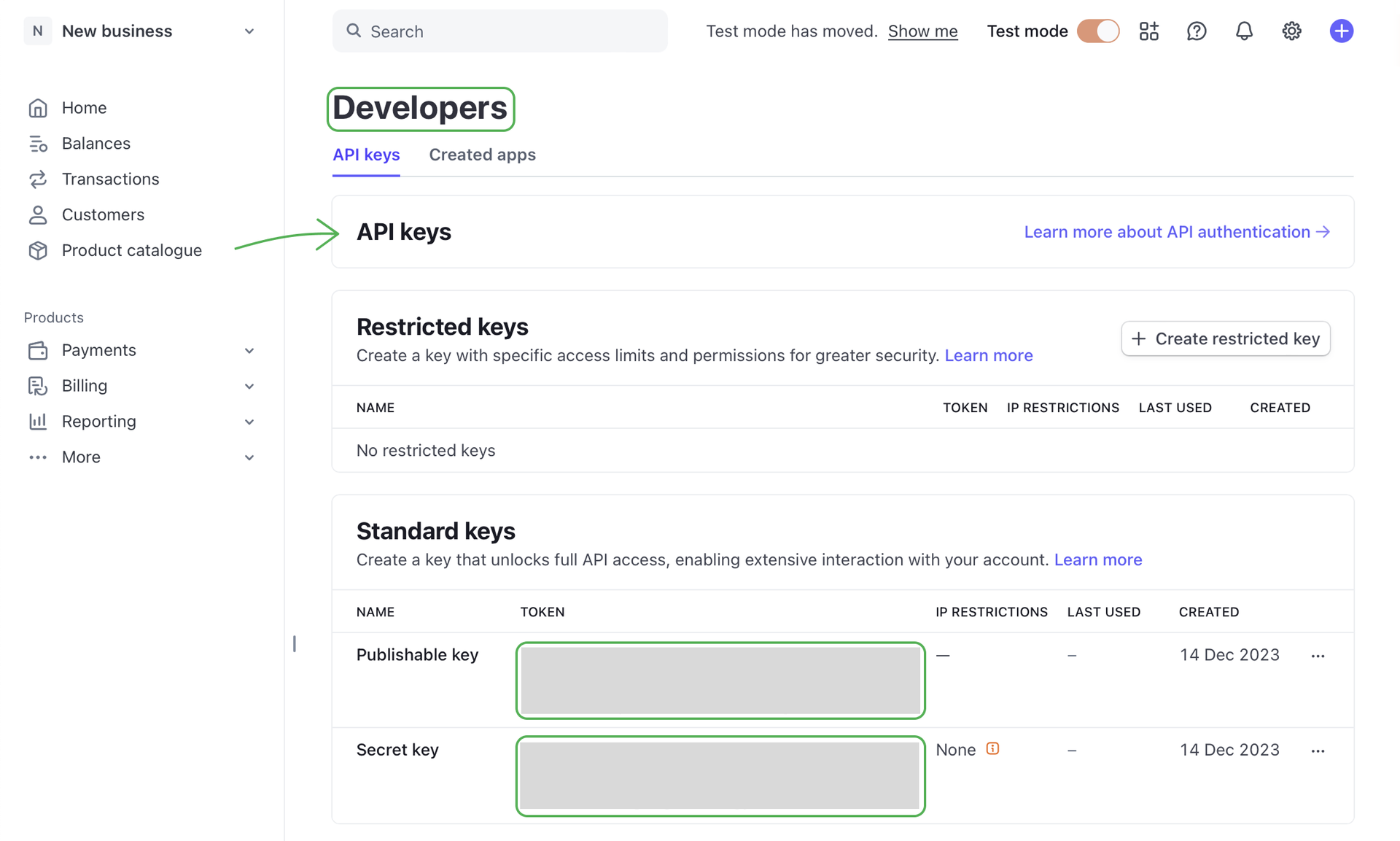Open Publishable key more options menu
This screenshot has height=841, width=1400.
tap(1318, 656)
